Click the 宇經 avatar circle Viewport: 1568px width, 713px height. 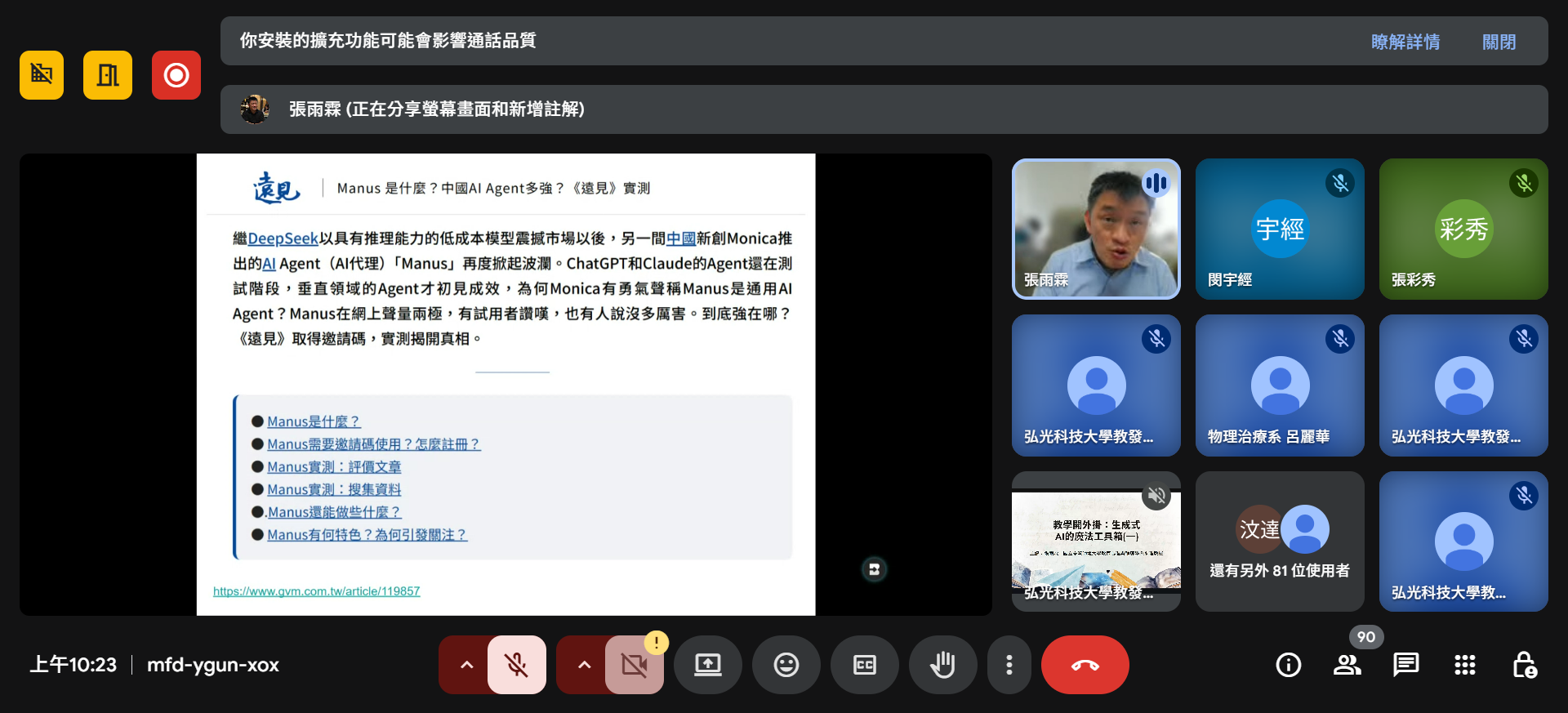pos(1280,229)
